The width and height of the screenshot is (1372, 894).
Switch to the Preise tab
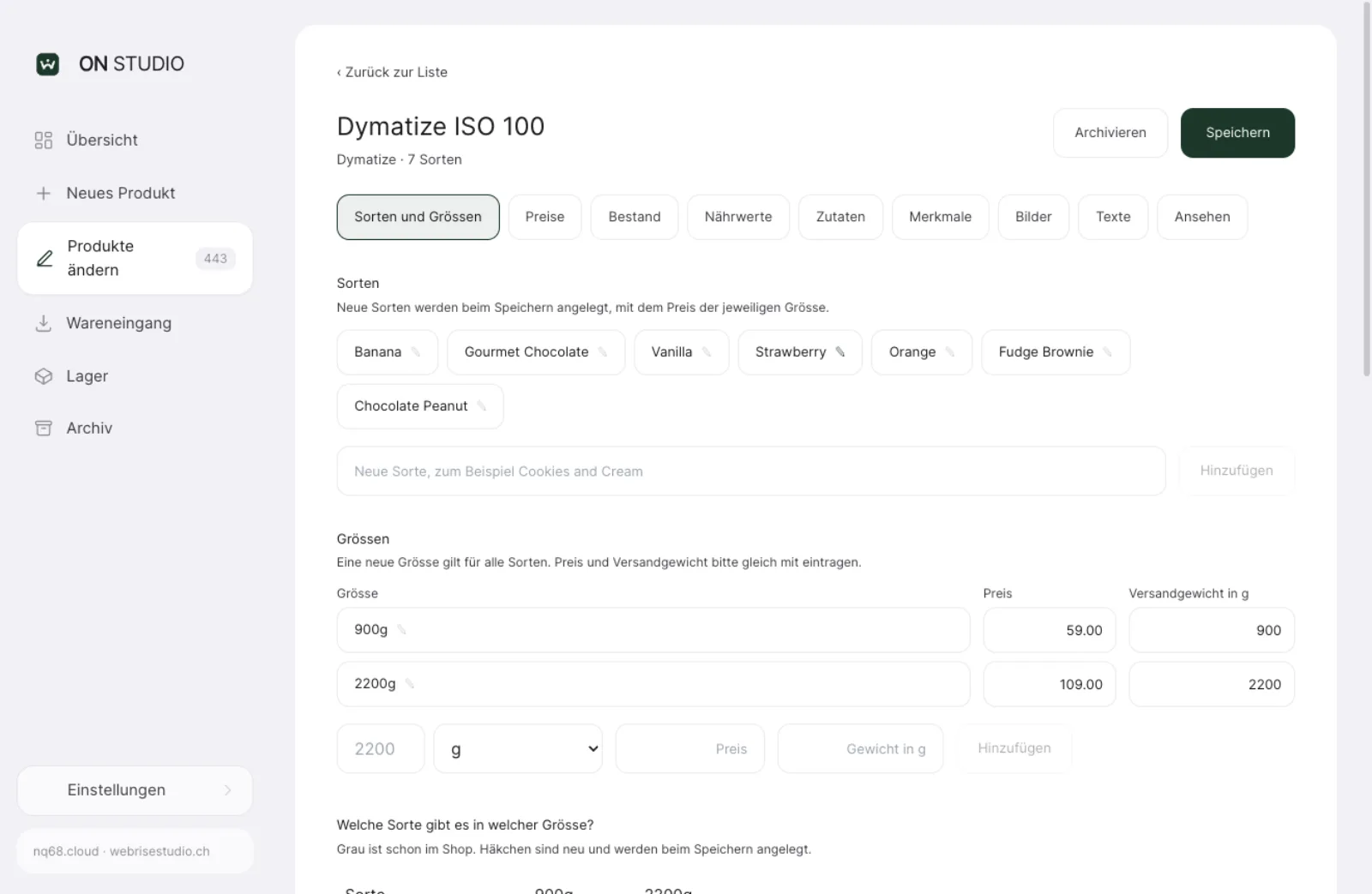click(545, 217)
